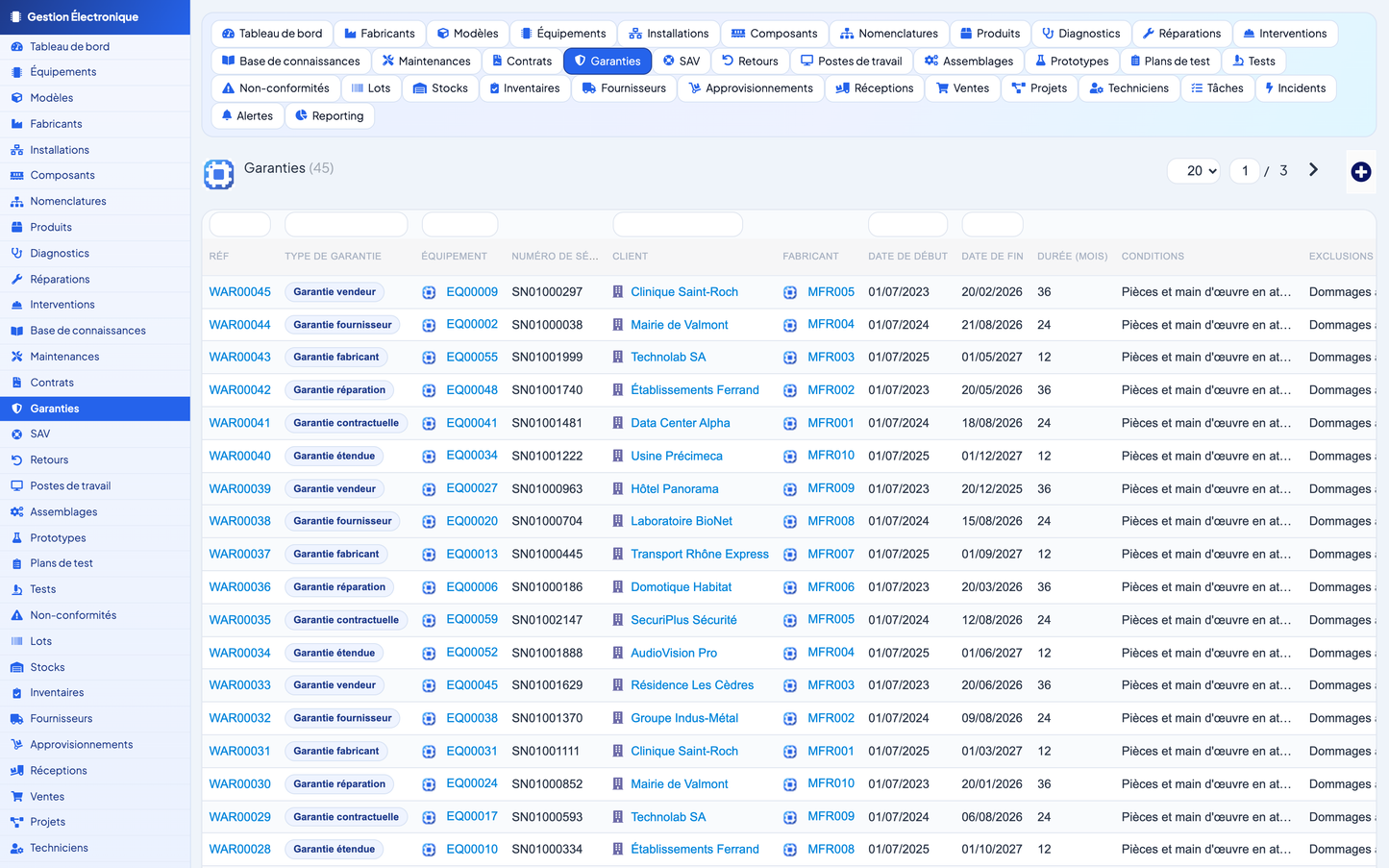Open the page size dropdown showing 20

click(1194, 170)
